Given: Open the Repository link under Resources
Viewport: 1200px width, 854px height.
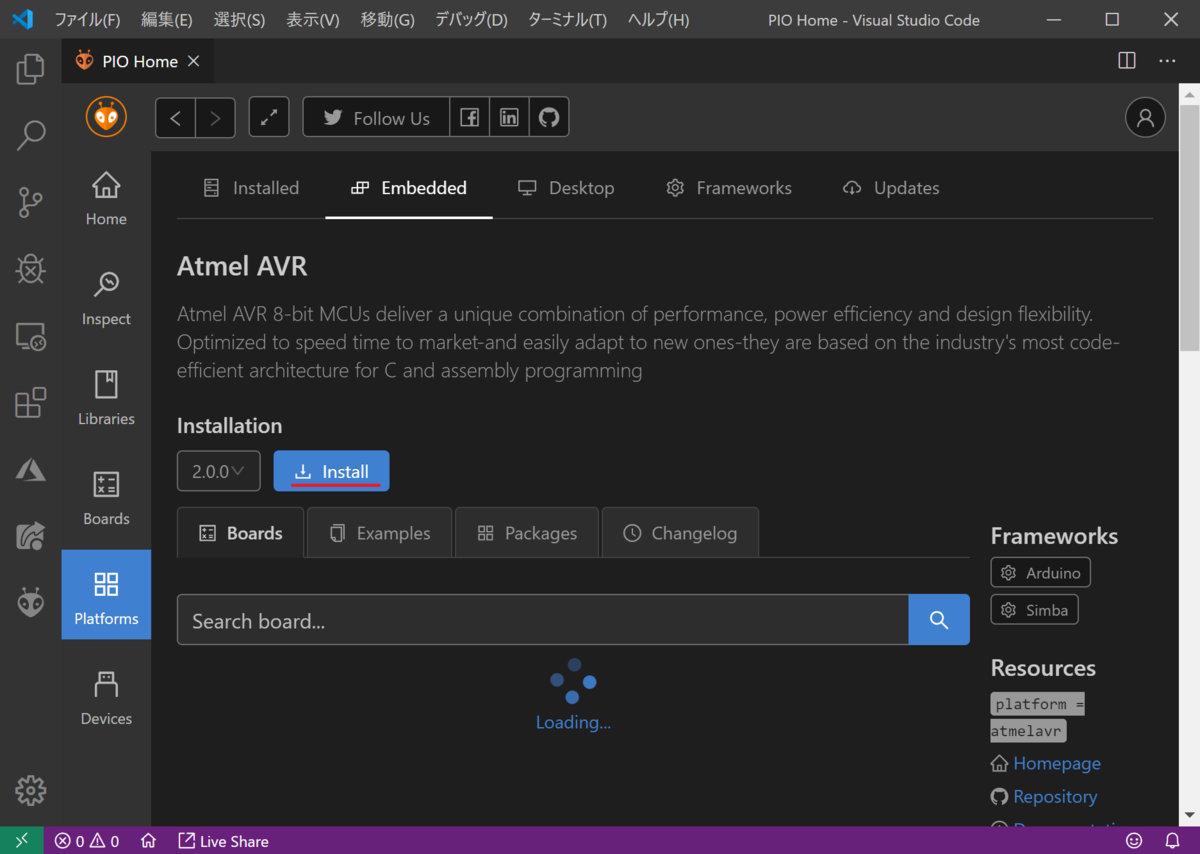Looking at the screenshot, I should point(1055,797).
